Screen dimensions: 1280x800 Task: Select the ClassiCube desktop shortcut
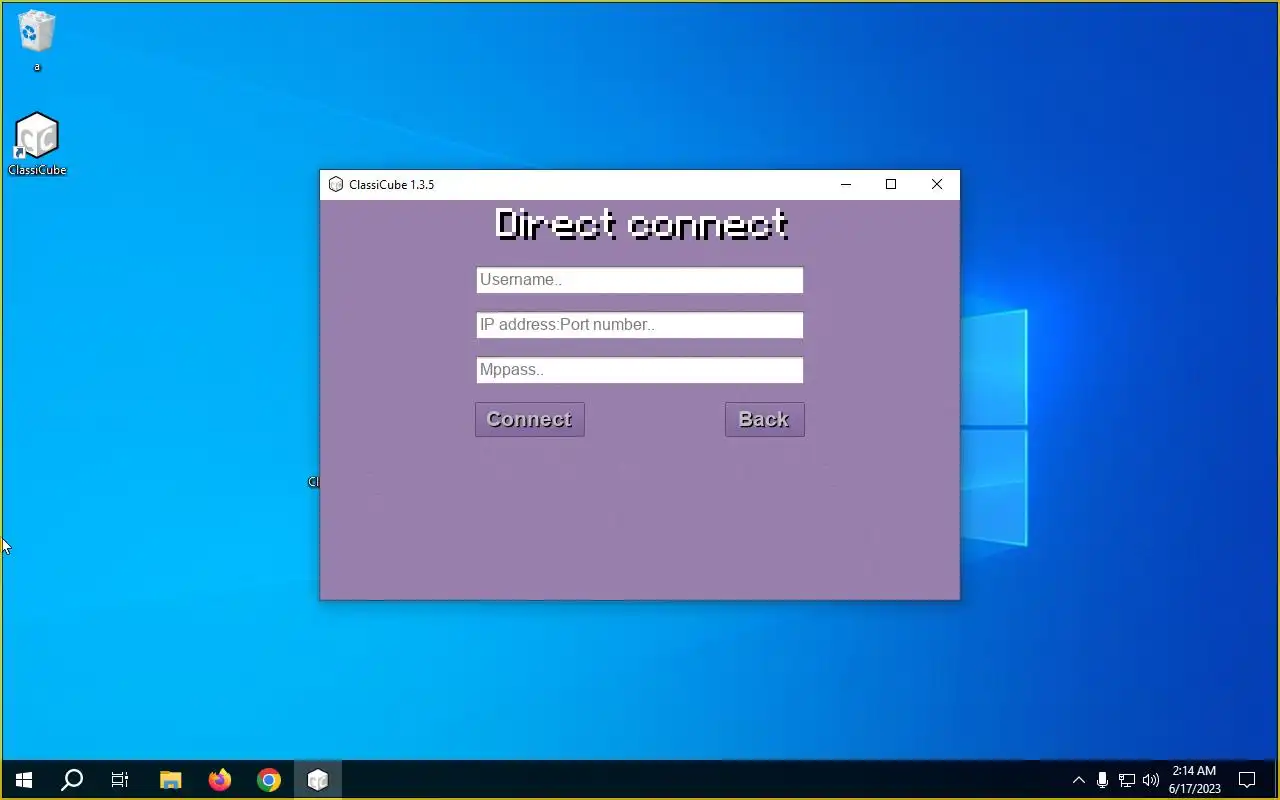[x=37, y=144]
